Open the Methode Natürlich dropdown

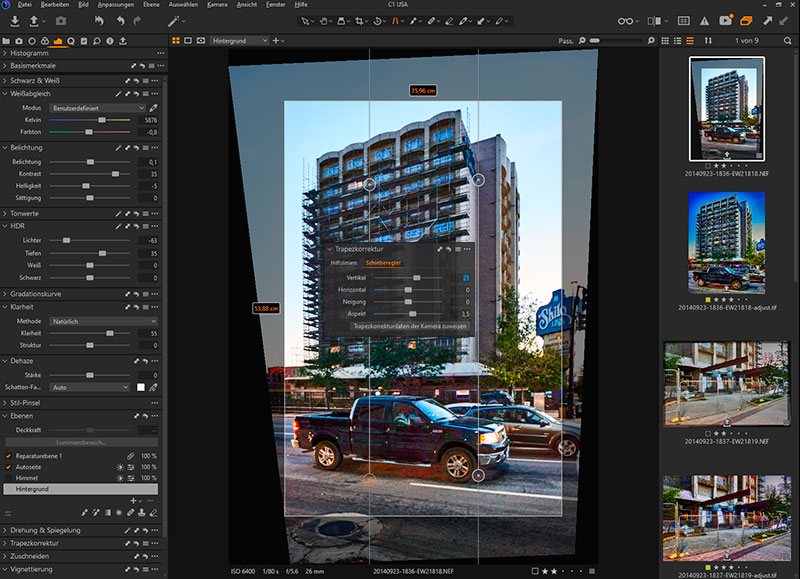tap(104, 321)
